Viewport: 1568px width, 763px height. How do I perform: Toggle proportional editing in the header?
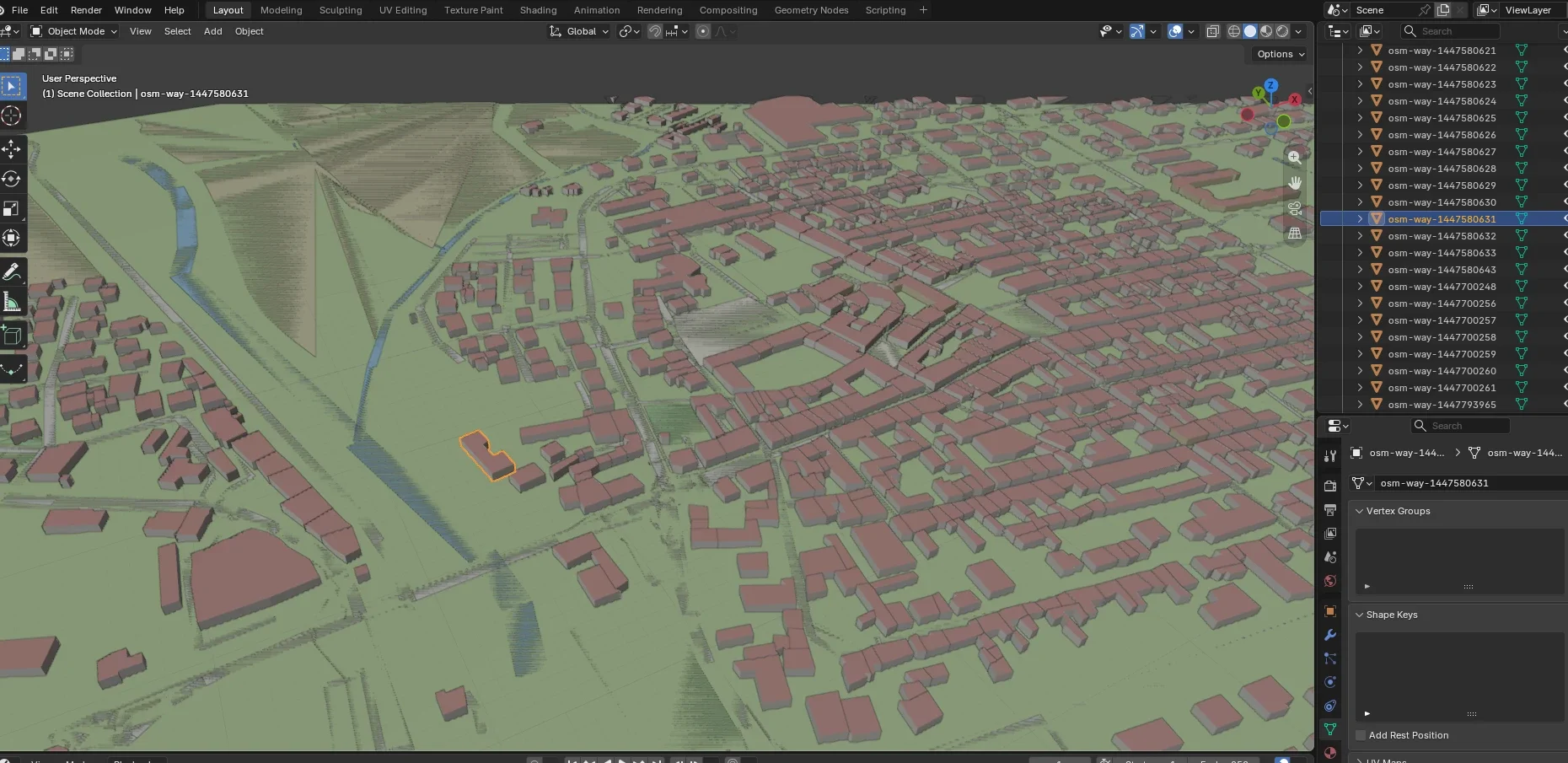click(703, 31)
